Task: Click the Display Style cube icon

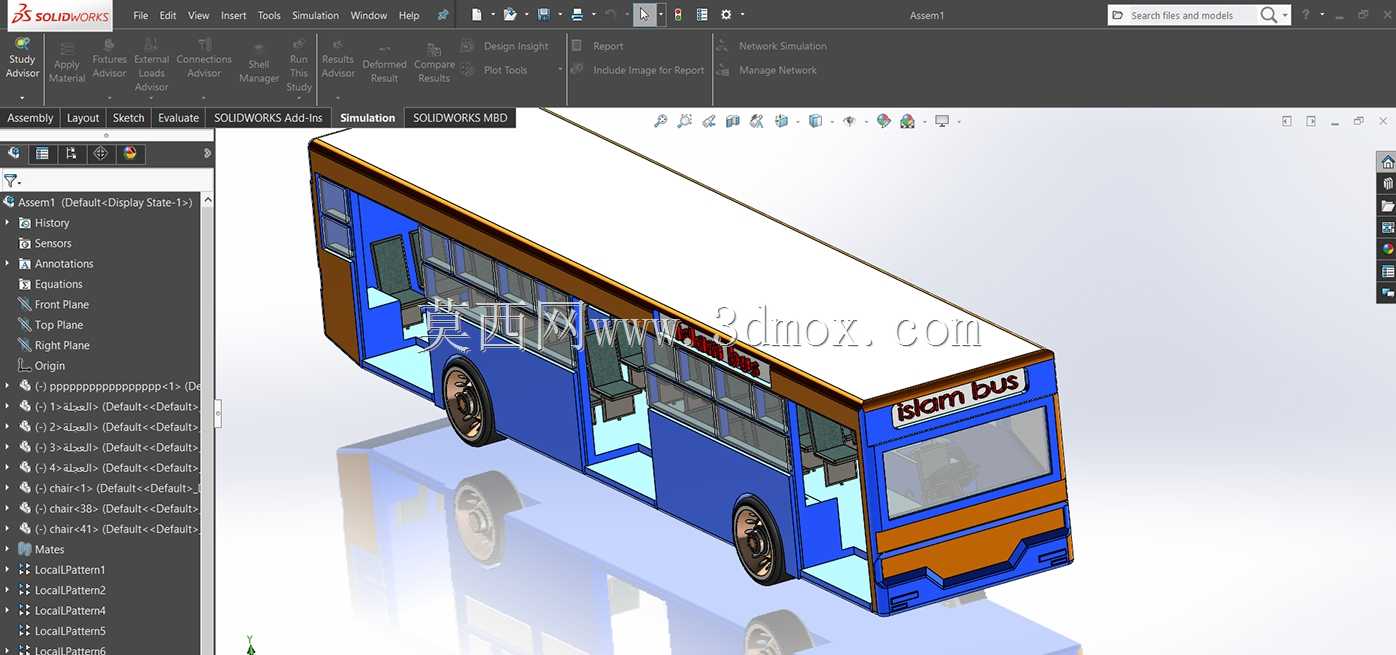Action: click(x=815, y=121)
